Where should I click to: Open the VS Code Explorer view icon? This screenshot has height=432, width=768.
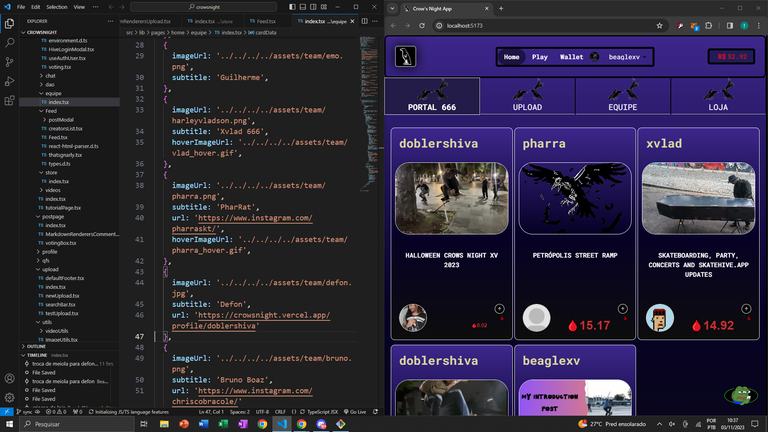pos(9,24)
